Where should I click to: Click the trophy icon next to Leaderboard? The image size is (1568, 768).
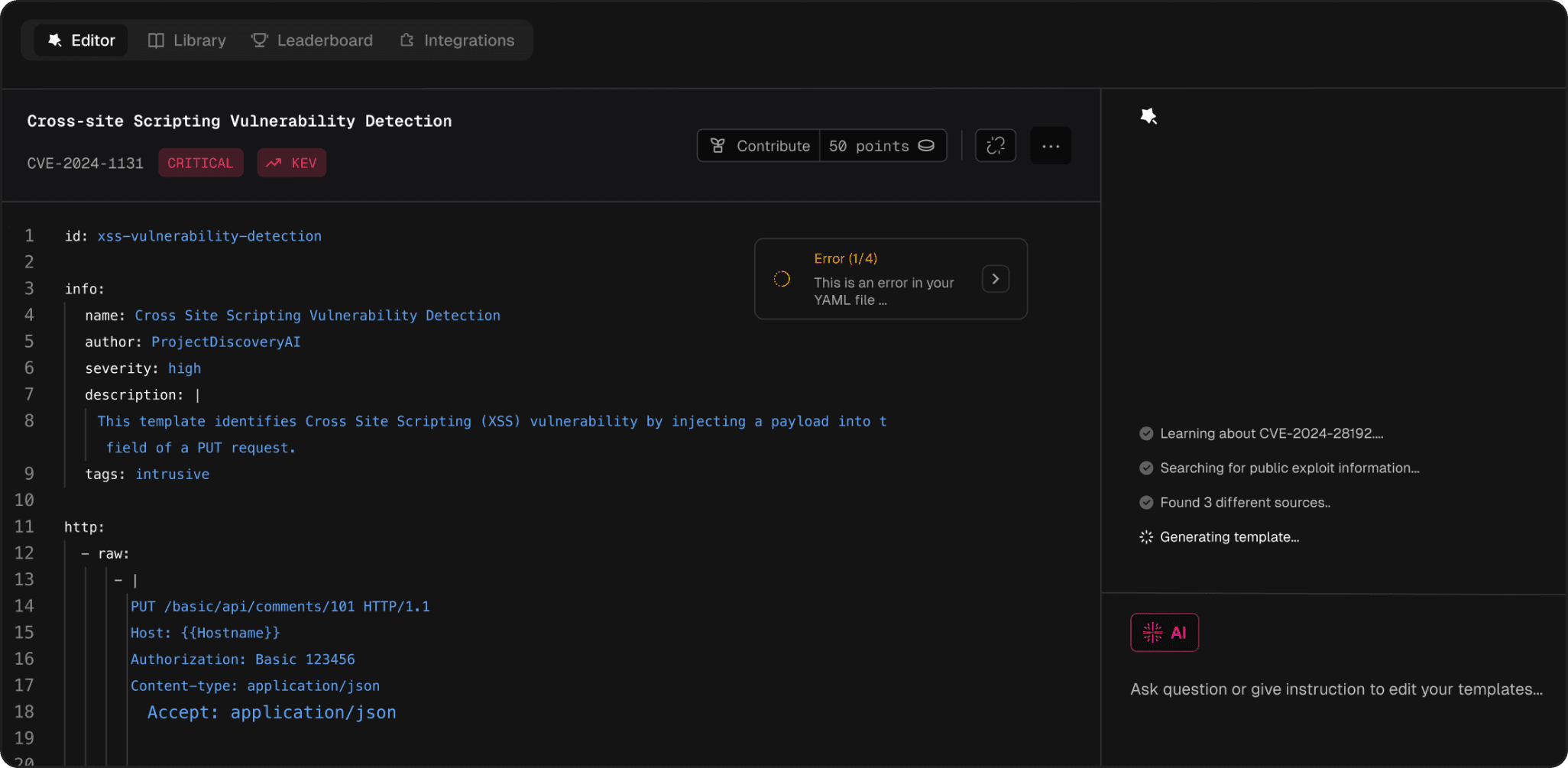click(258, 40)
